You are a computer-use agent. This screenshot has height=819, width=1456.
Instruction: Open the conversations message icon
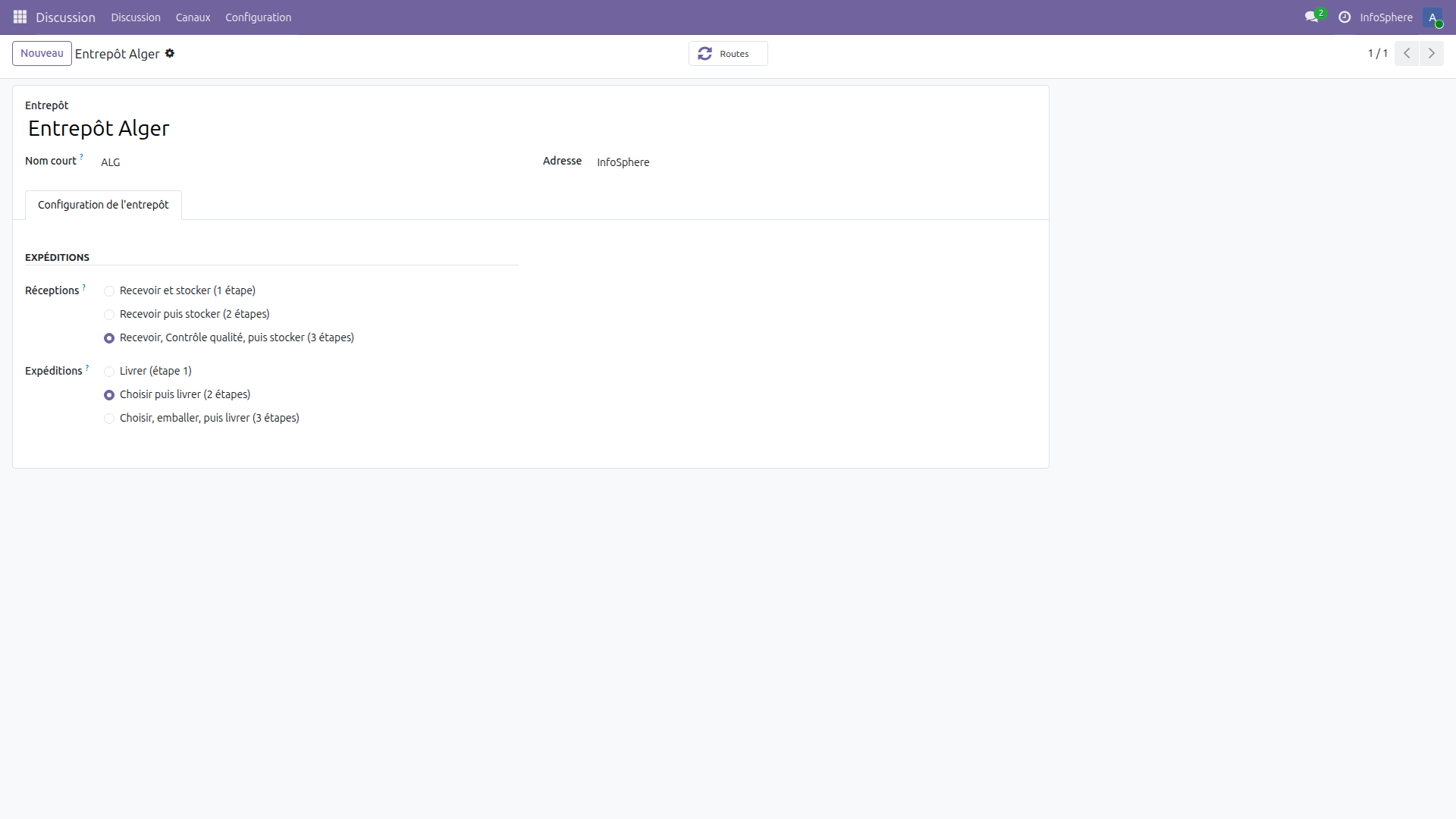click(x=1311, y=17)
